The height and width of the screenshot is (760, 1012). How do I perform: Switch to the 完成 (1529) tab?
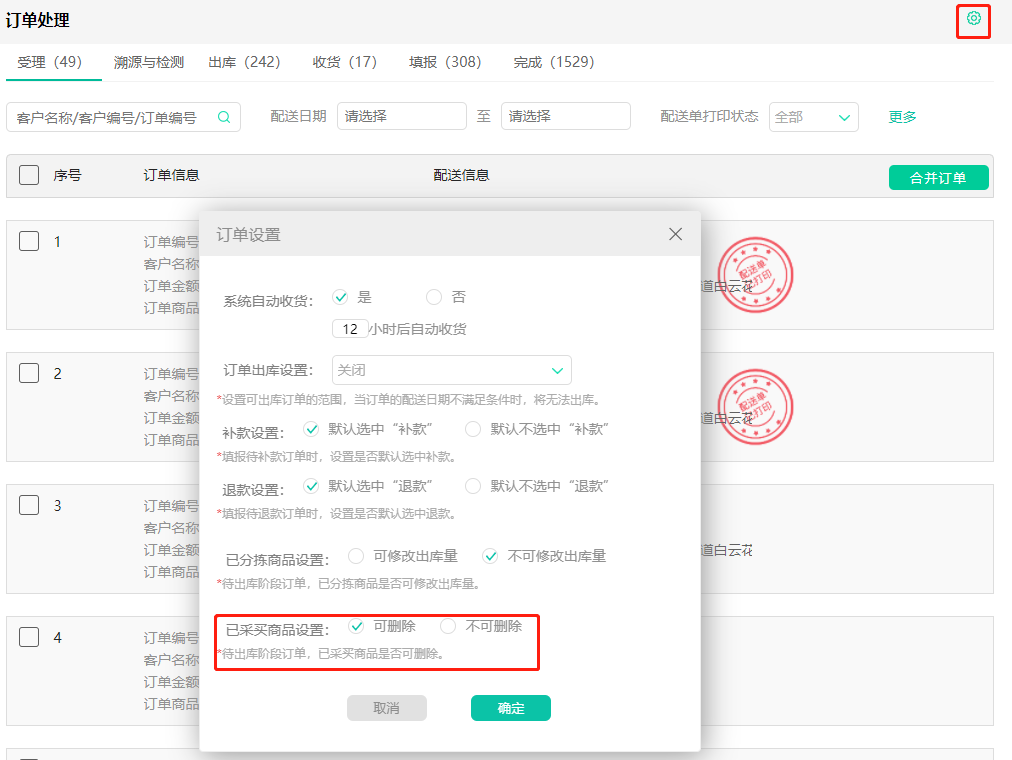pos(556,61)
